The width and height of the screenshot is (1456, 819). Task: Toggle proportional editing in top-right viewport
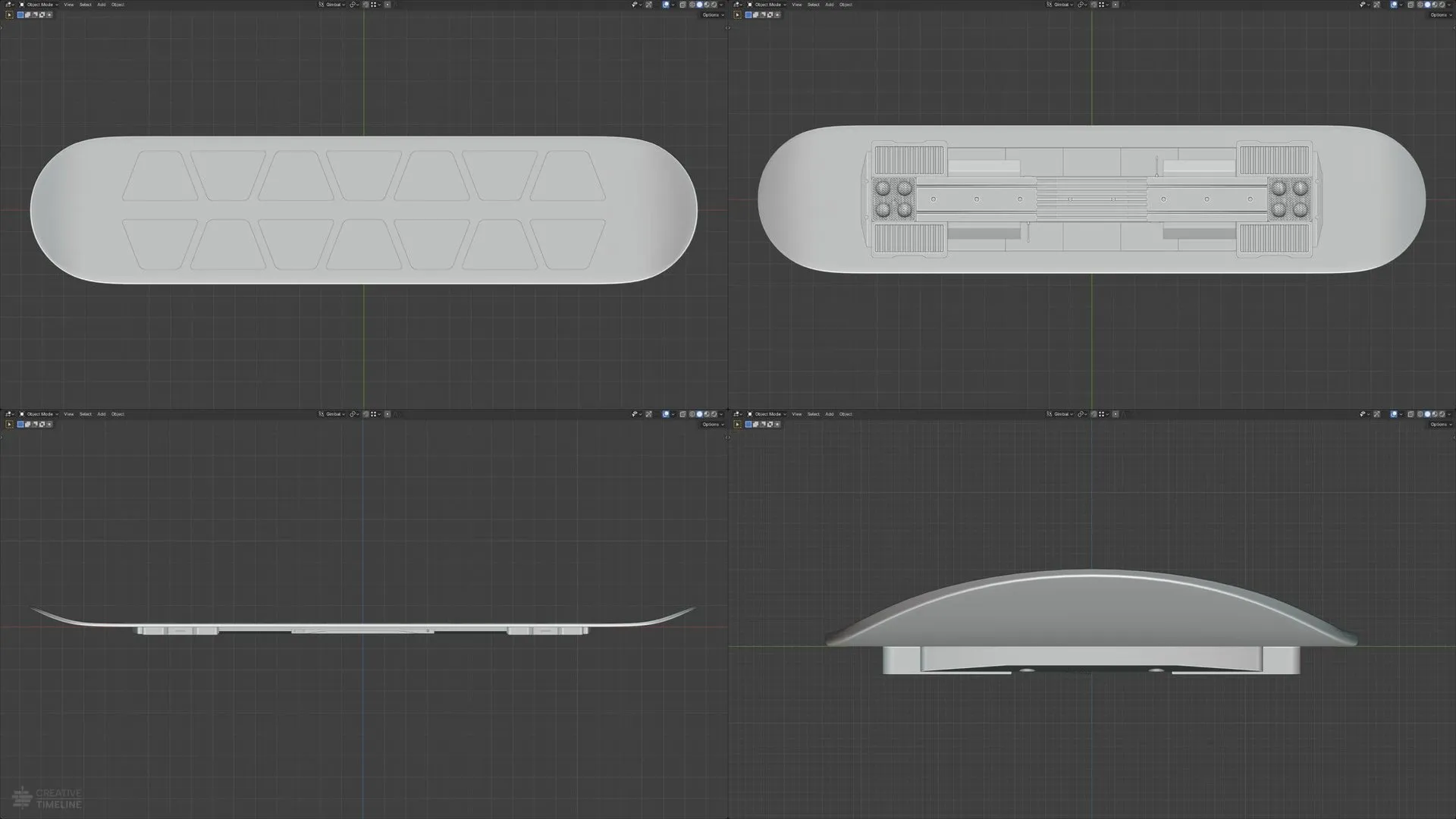click(x=1116, y=5)
